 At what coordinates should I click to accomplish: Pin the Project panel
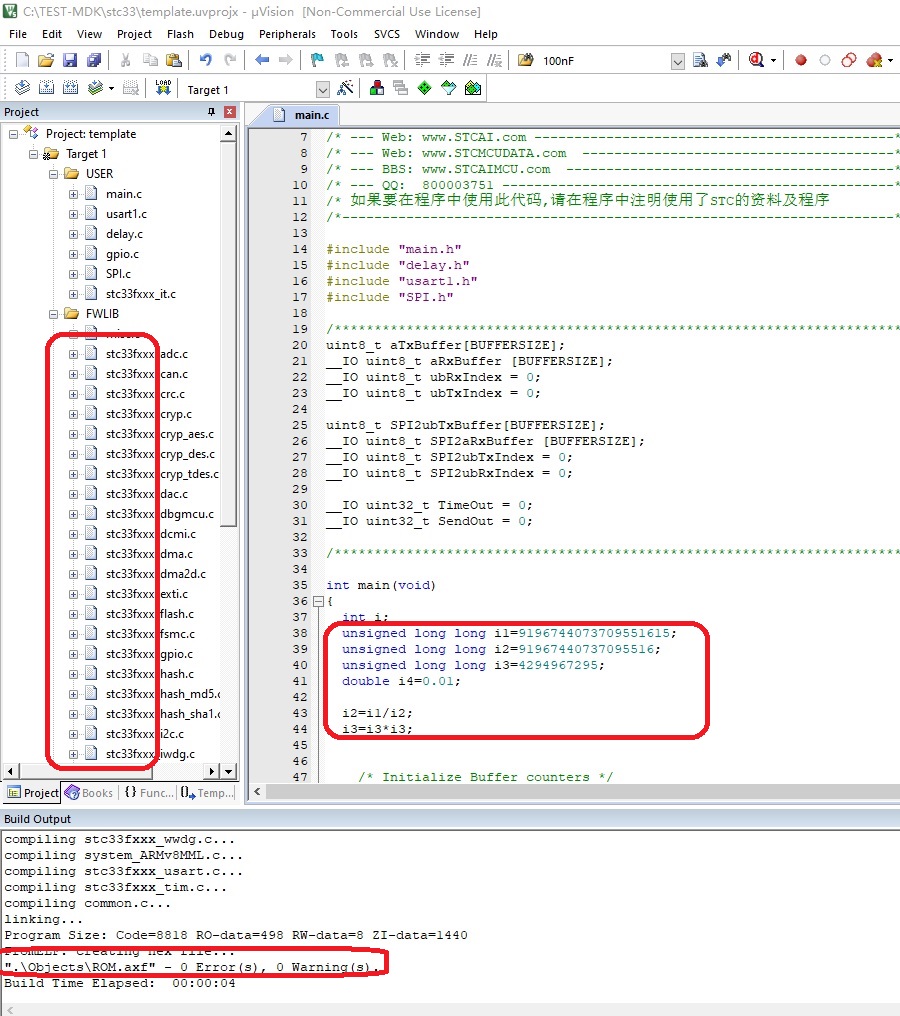click(x=211, y=112)
